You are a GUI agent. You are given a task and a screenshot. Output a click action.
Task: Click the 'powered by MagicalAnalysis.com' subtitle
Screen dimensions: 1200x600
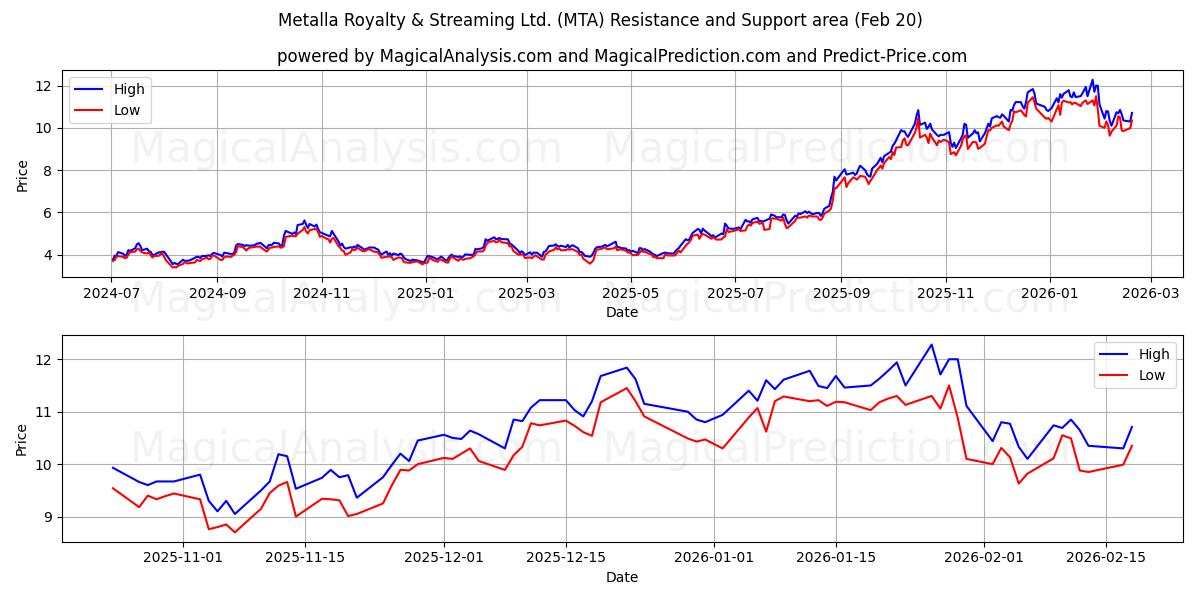pos(622,56)
